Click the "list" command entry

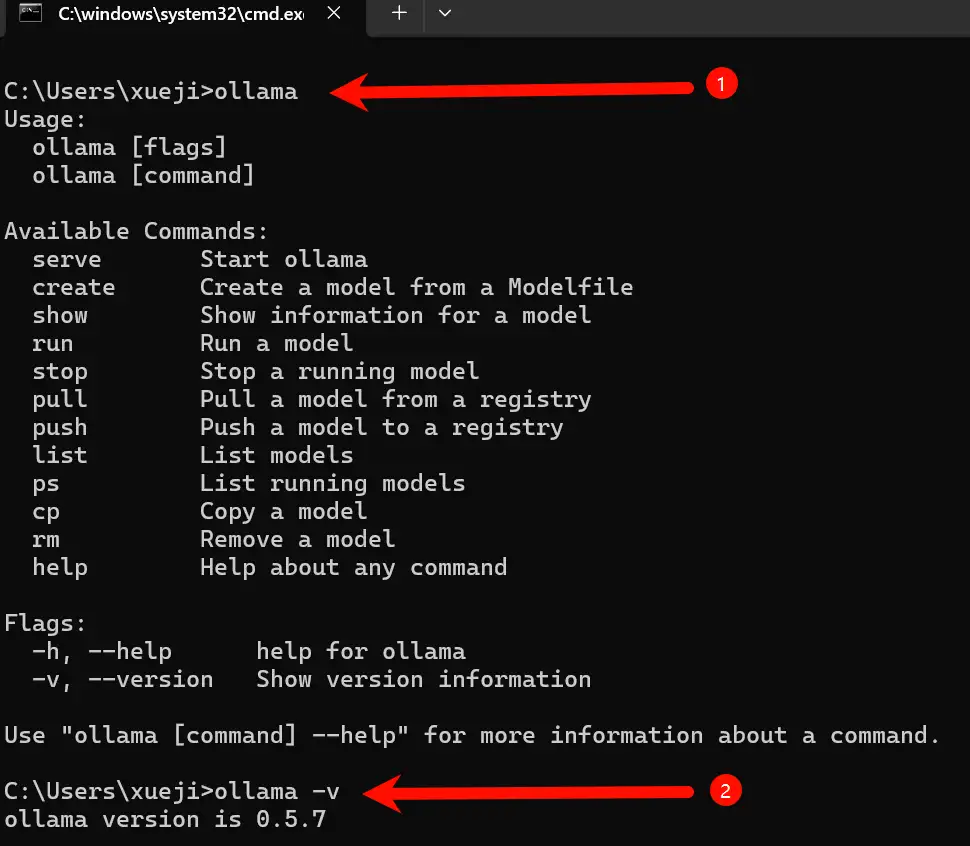tap(60, 456)
